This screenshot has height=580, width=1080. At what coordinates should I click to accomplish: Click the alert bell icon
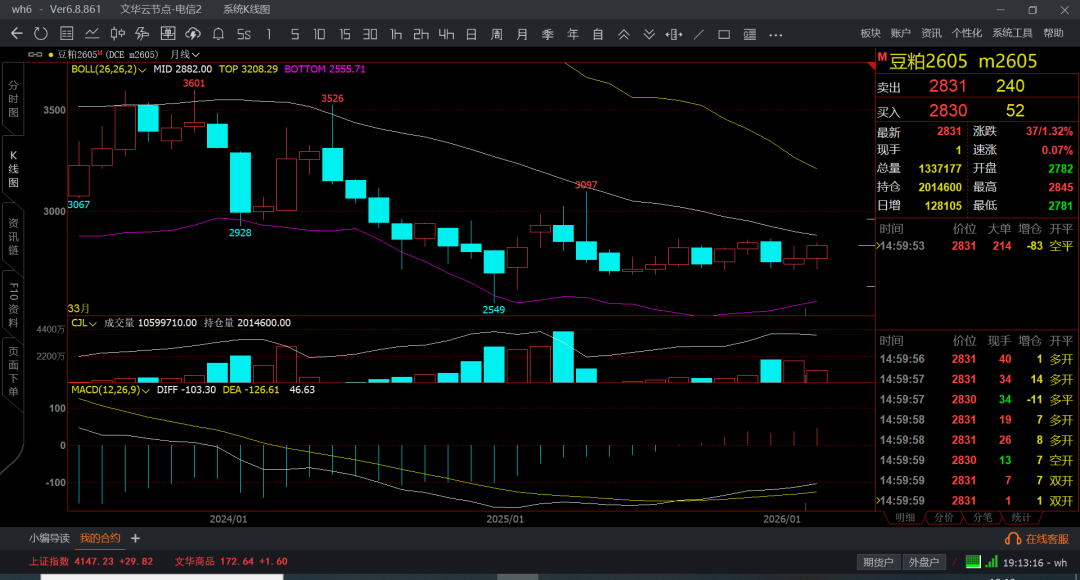point(218,34)
